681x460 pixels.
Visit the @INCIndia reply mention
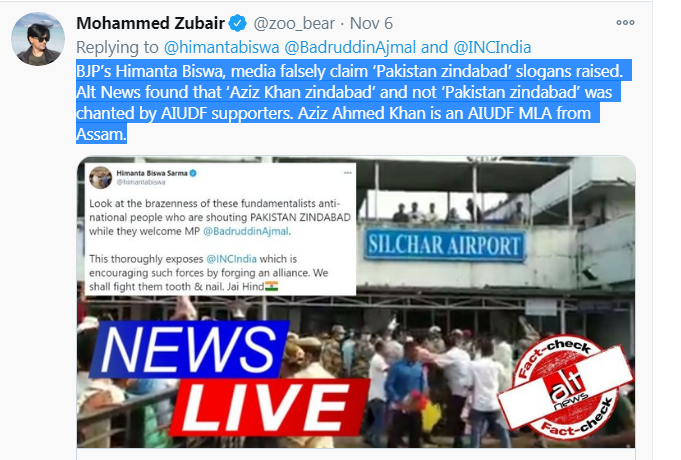tap(492, 47)
